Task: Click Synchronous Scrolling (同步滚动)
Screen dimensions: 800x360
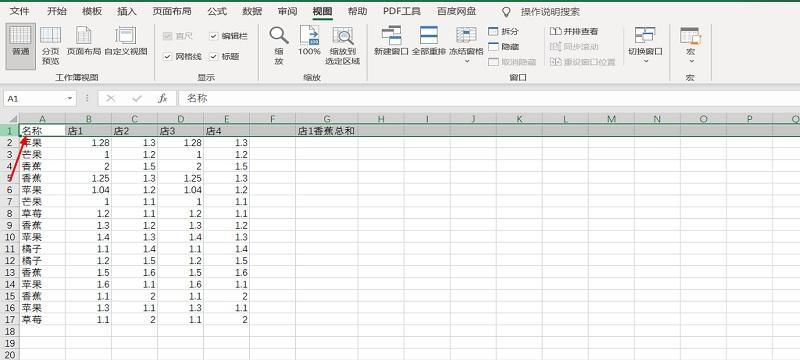Action: click(x=574, y=47)
